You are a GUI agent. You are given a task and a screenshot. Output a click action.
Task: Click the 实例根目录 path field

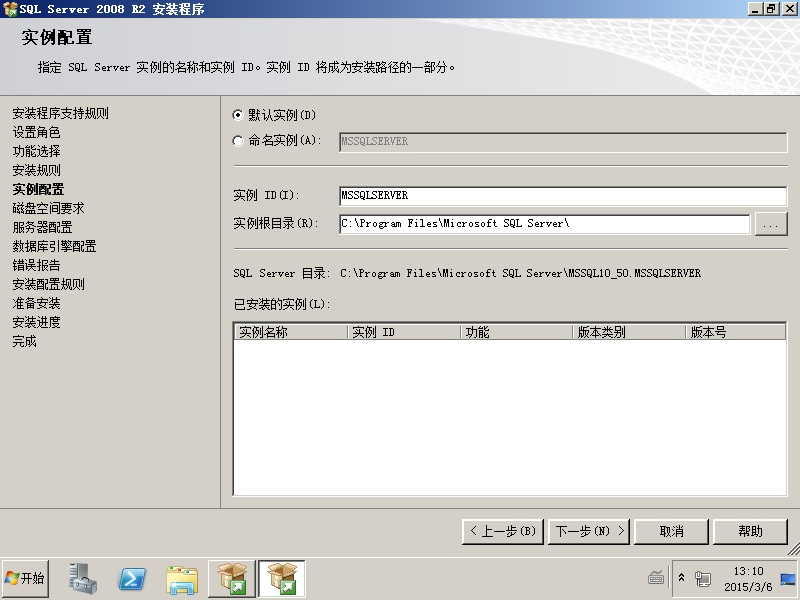pyautogui.click(x=545, y=224)
